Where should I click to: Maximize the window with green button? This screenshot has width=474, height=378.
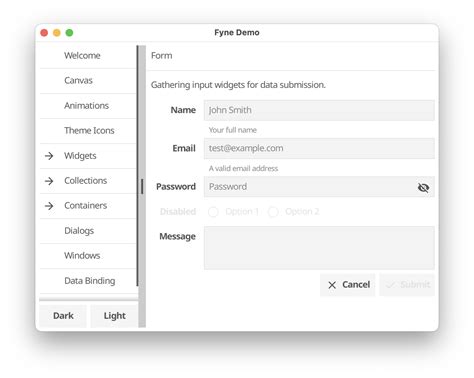69,33
